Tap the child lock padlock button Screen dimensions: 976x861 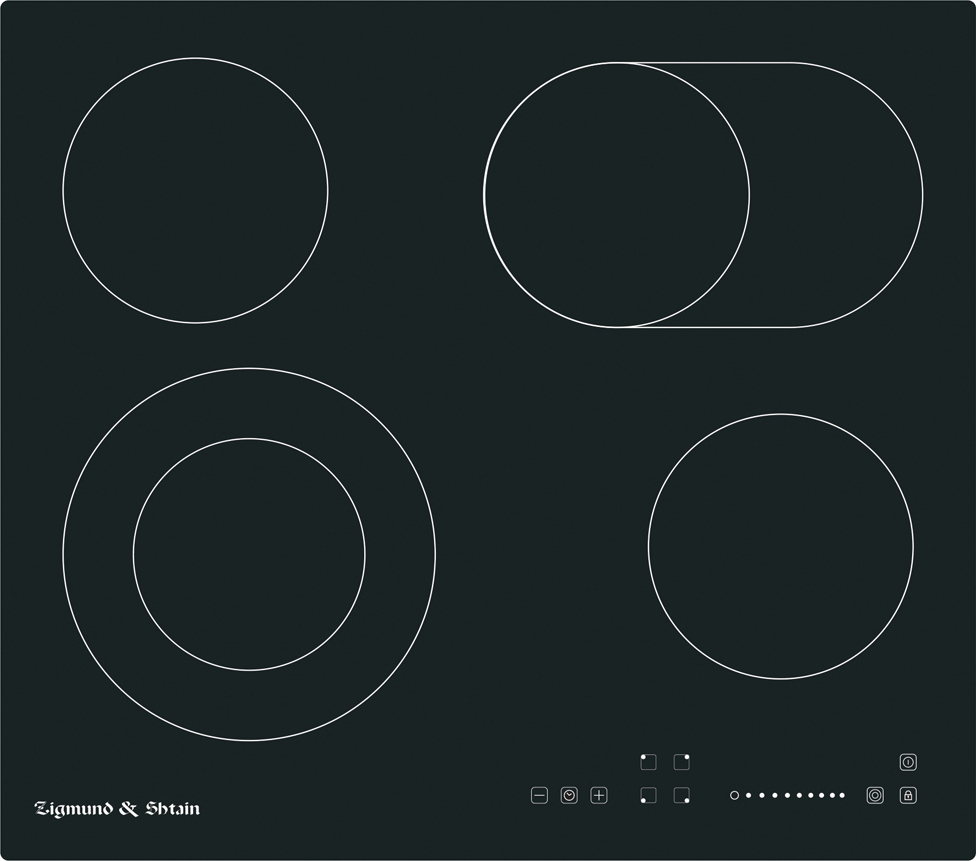point(908,795)
